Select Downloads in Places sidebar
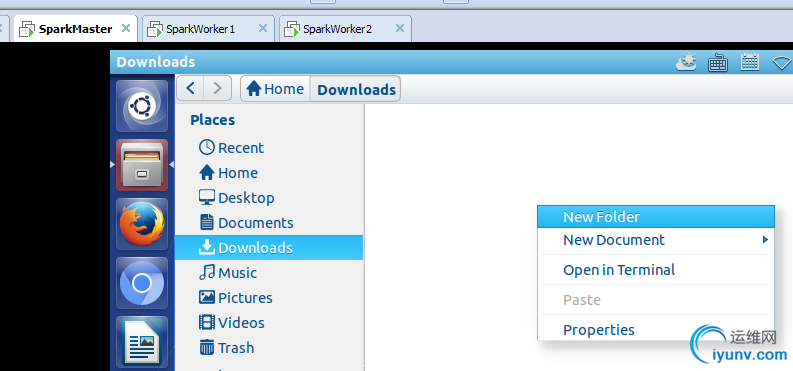 pyautogui.click(x=269, y=248)
